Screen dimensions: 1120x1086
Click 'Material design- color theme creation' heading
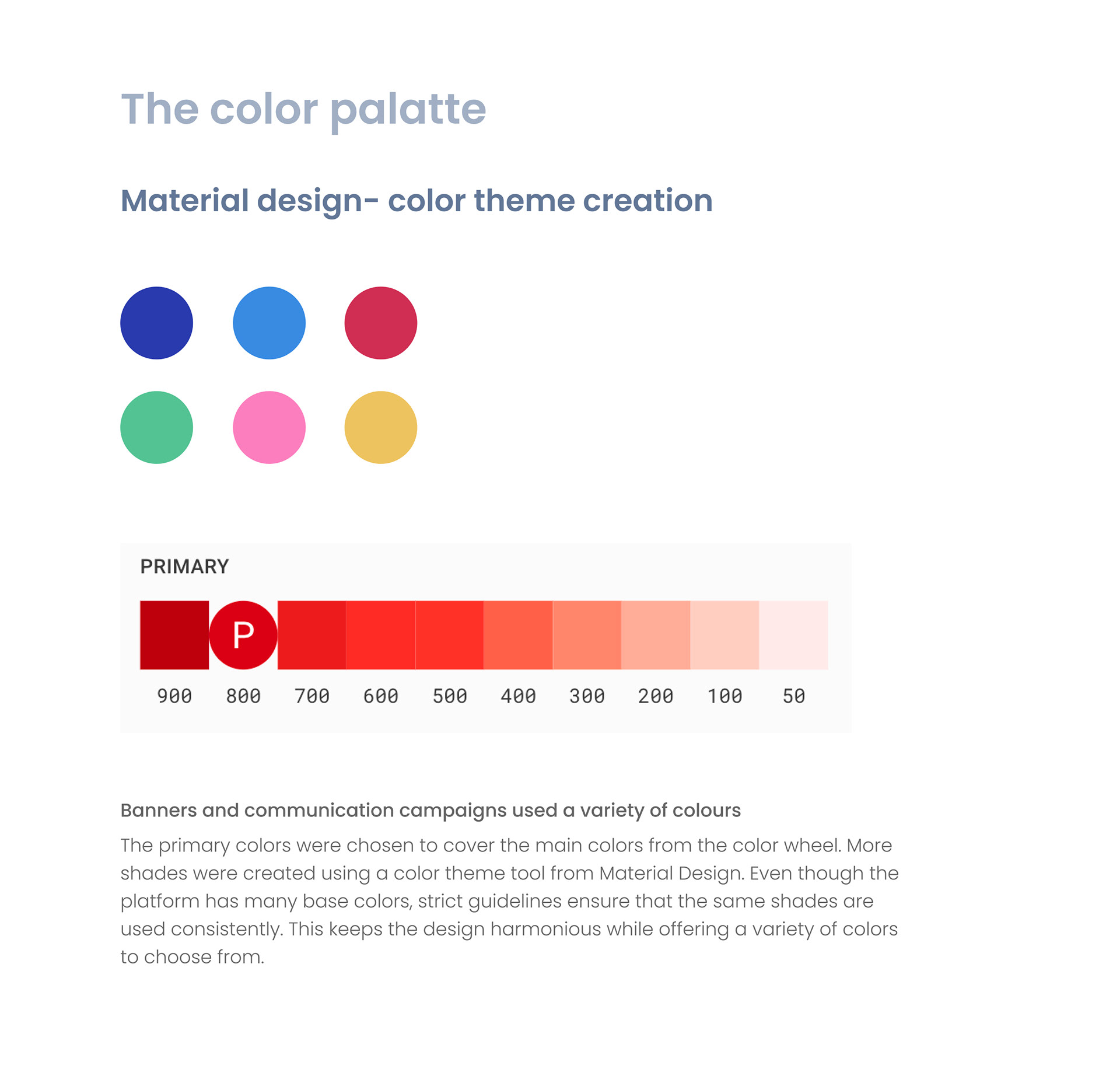pos(416,201)
